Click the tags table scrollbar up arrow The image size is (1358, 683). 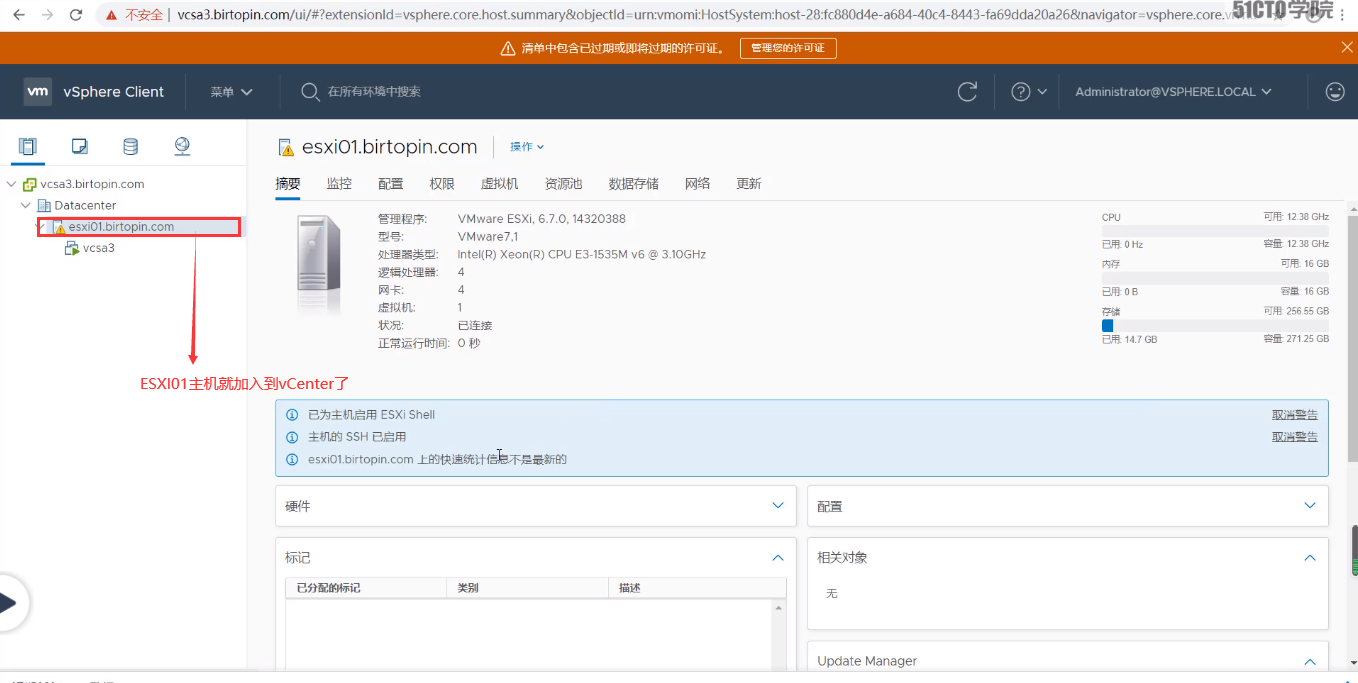click(779, 607)
